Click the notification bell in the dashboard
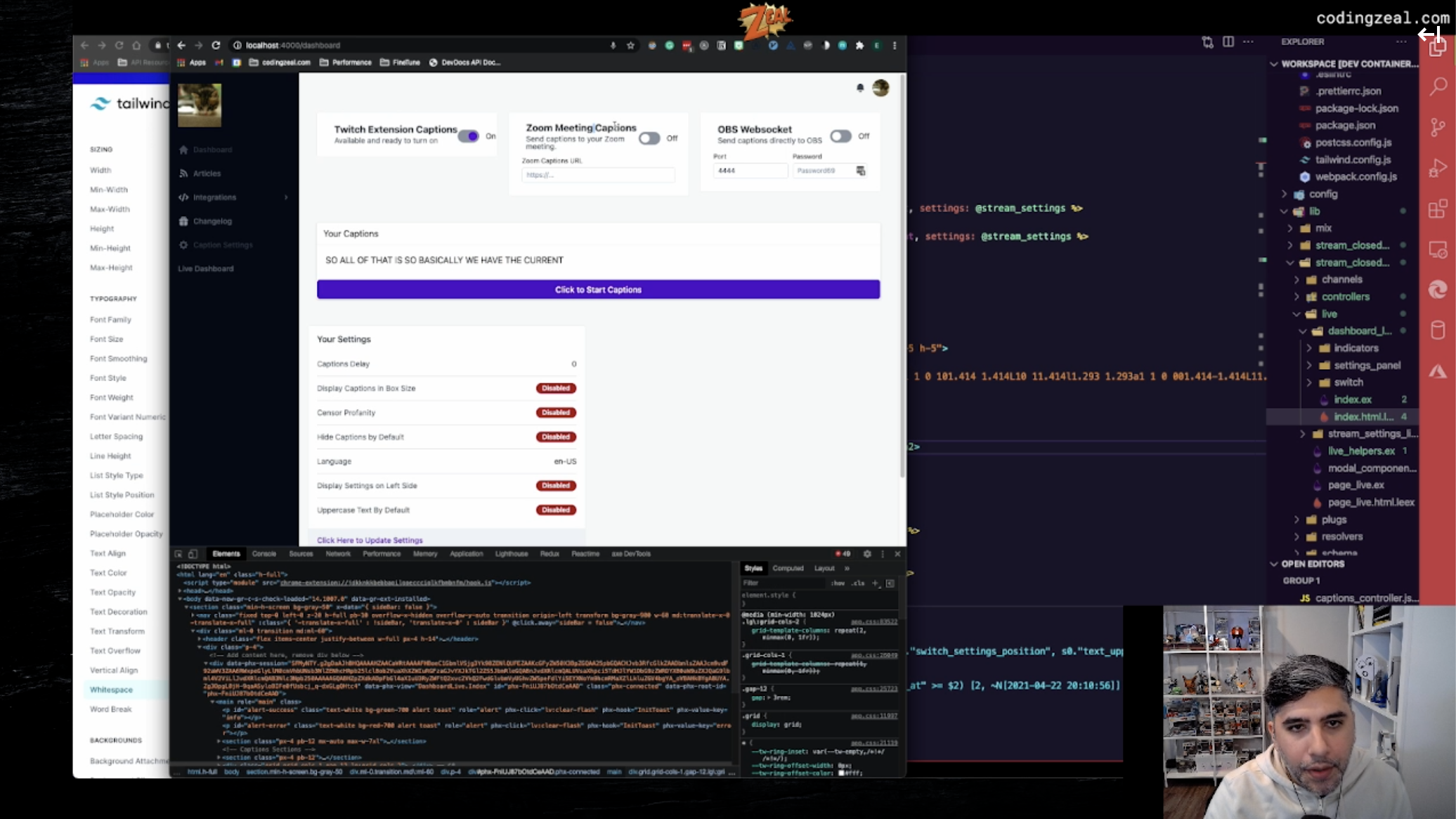The width and height of the screenshot is (1456, 819). click(859, 88)
